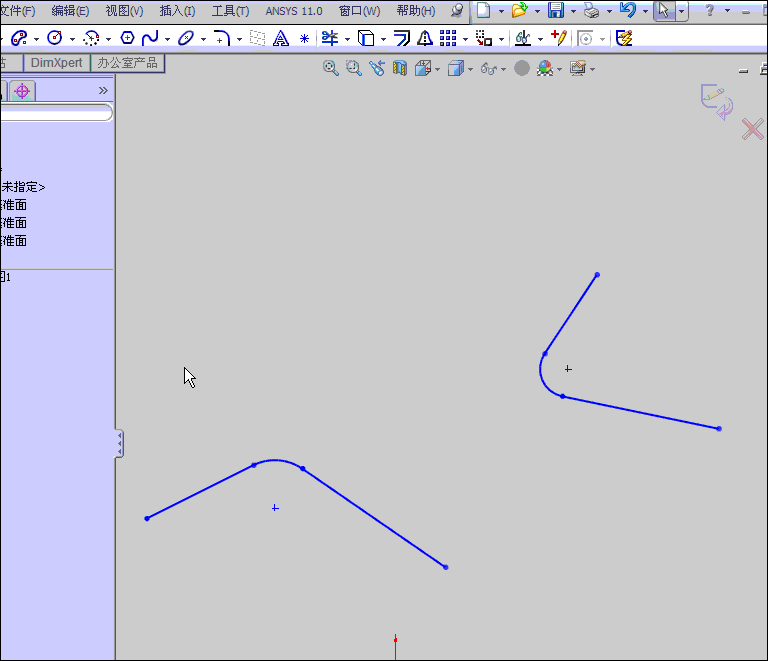The width and height of the screenshot is (768, 661).
Task: Open the hide/show items dropdown arrow
Action: pyautogui.click(x=503, y=70)
